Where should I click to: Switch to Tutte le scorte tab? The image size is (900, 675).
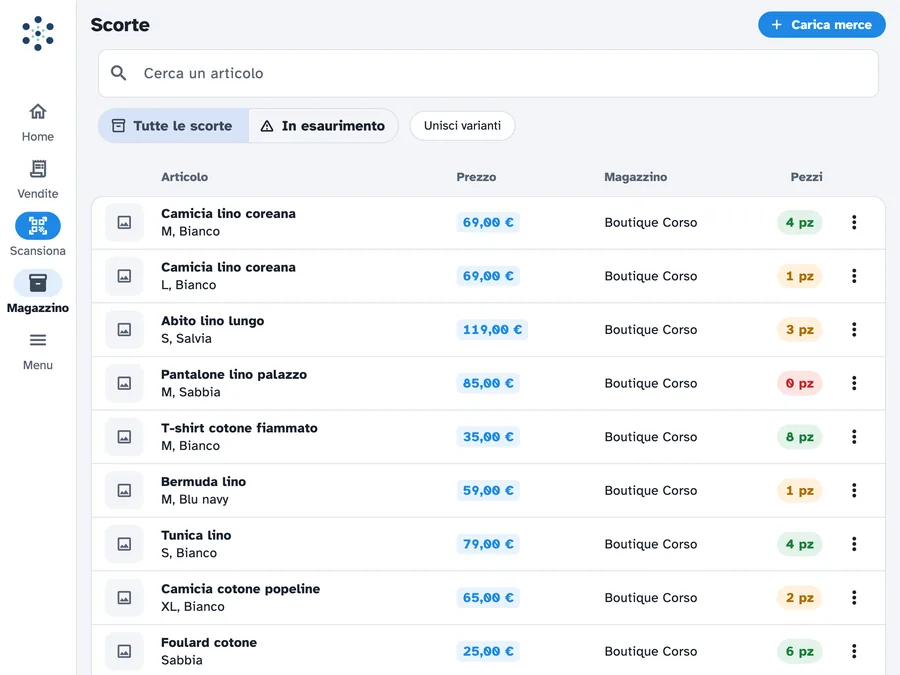(173, 126)
